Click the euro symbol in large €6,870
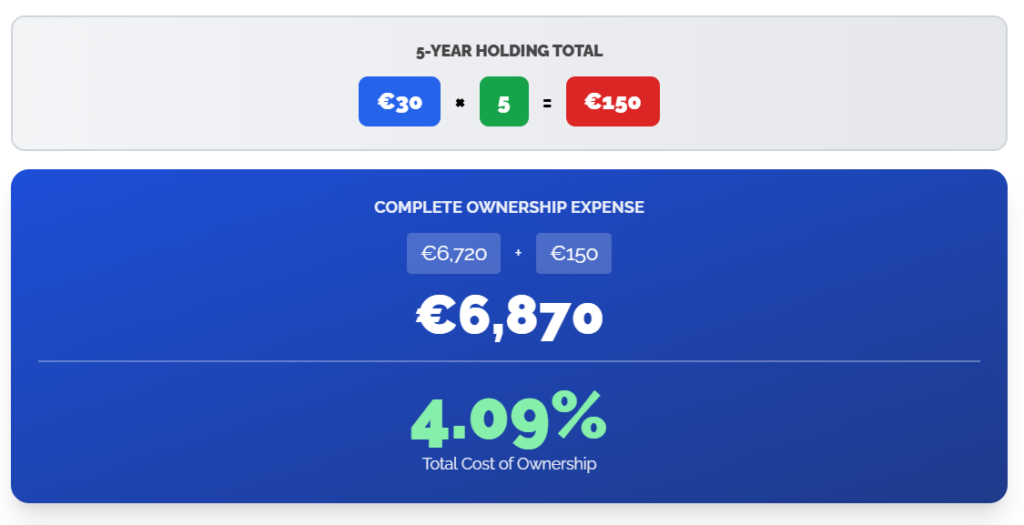Viewport: 1024px width, 525px height. pos(437,316)
